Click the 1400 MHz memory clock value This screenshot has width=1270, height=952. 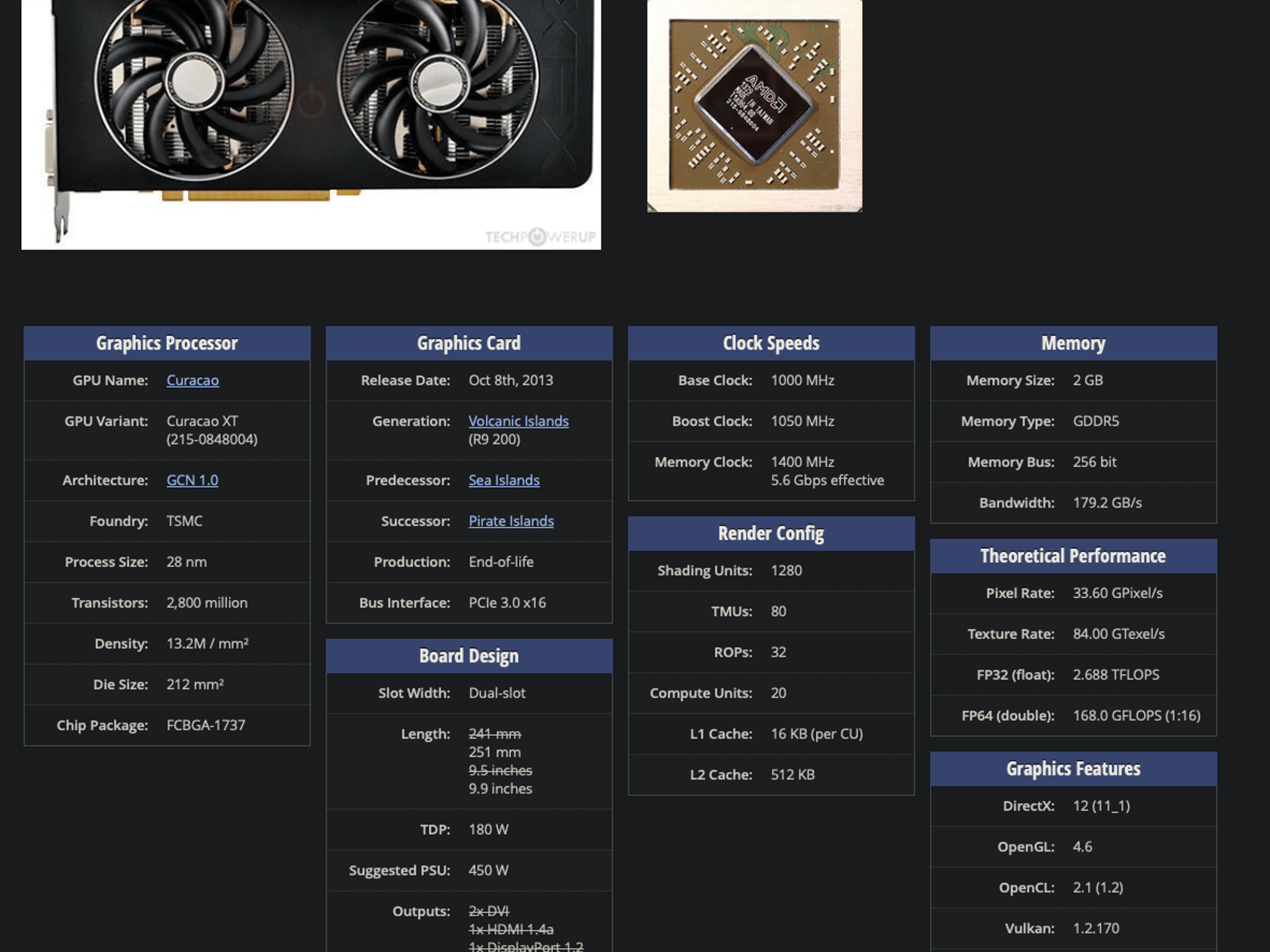(802, 462)
